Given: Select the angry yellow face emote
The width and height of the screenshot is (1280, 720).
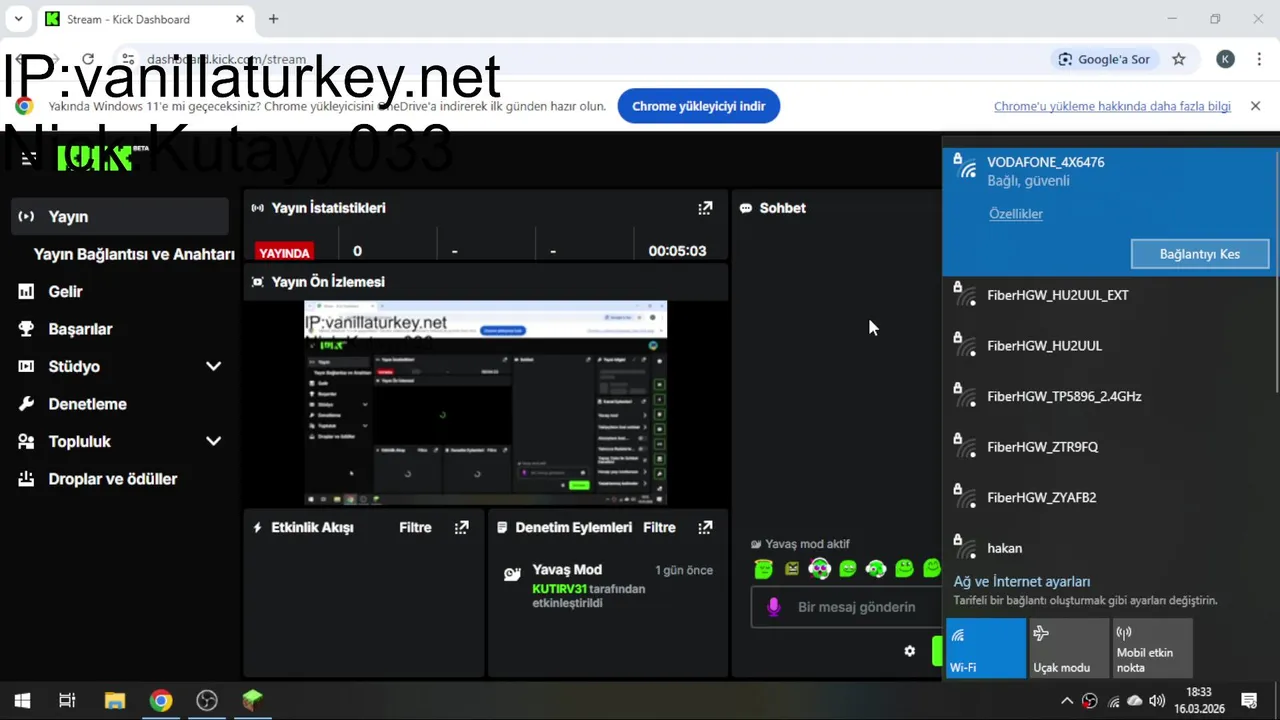Looking at the screenshot, I should click(x=792, y=569).
